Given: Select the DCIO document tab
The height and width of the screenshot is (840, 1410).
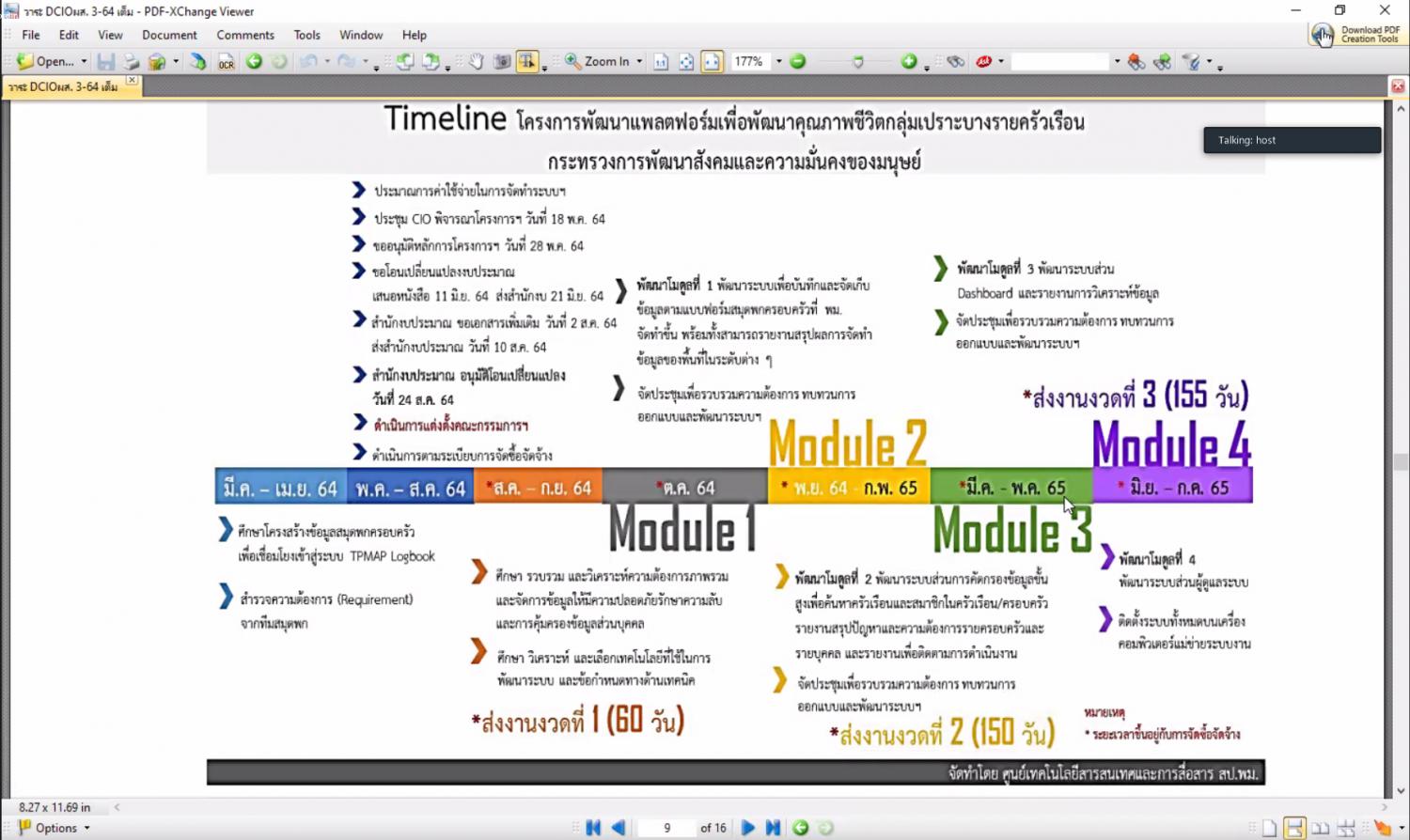Looking at the screenshot, I should click(64, 86).
